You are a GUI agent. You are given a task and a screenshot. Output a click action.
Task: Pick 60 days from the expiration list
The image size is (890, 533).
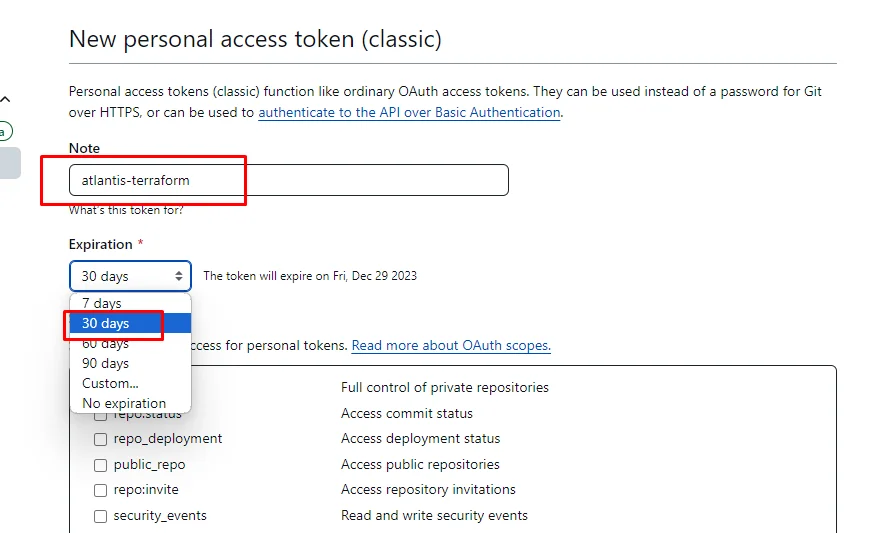click(x=106, y=344)
